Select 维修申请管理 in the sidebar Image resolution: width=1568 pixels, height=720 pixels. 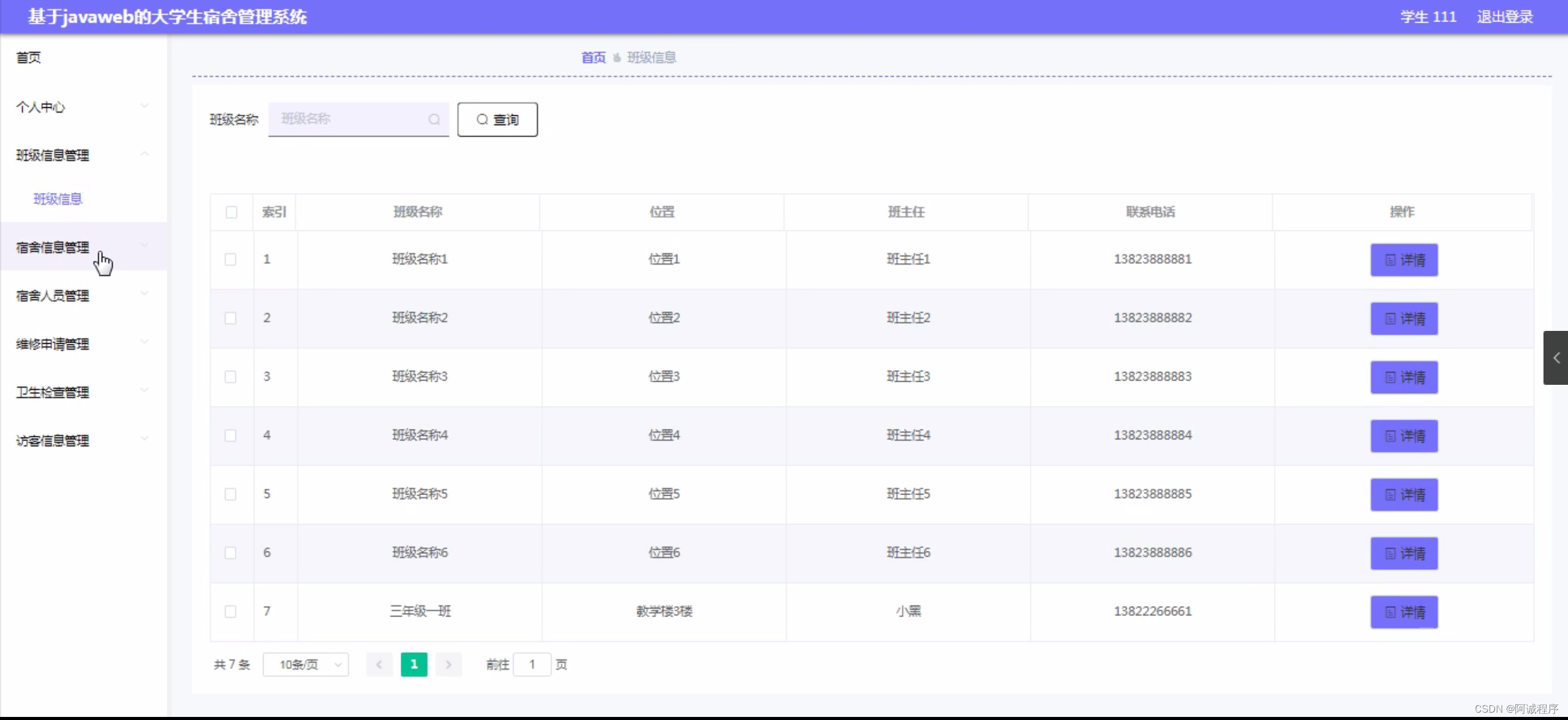tap(53, 344)
